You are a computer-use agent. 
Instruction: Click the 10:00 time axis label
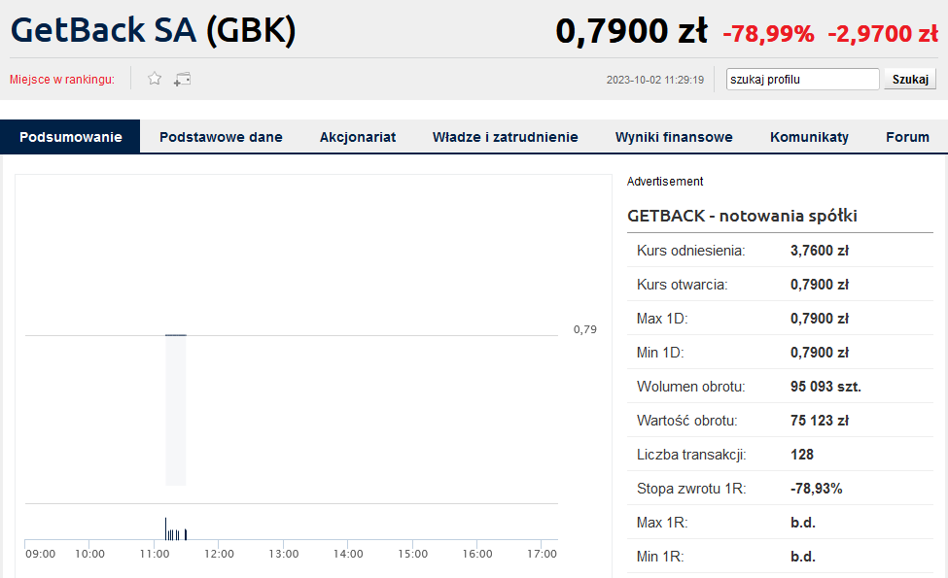point(89,554)
